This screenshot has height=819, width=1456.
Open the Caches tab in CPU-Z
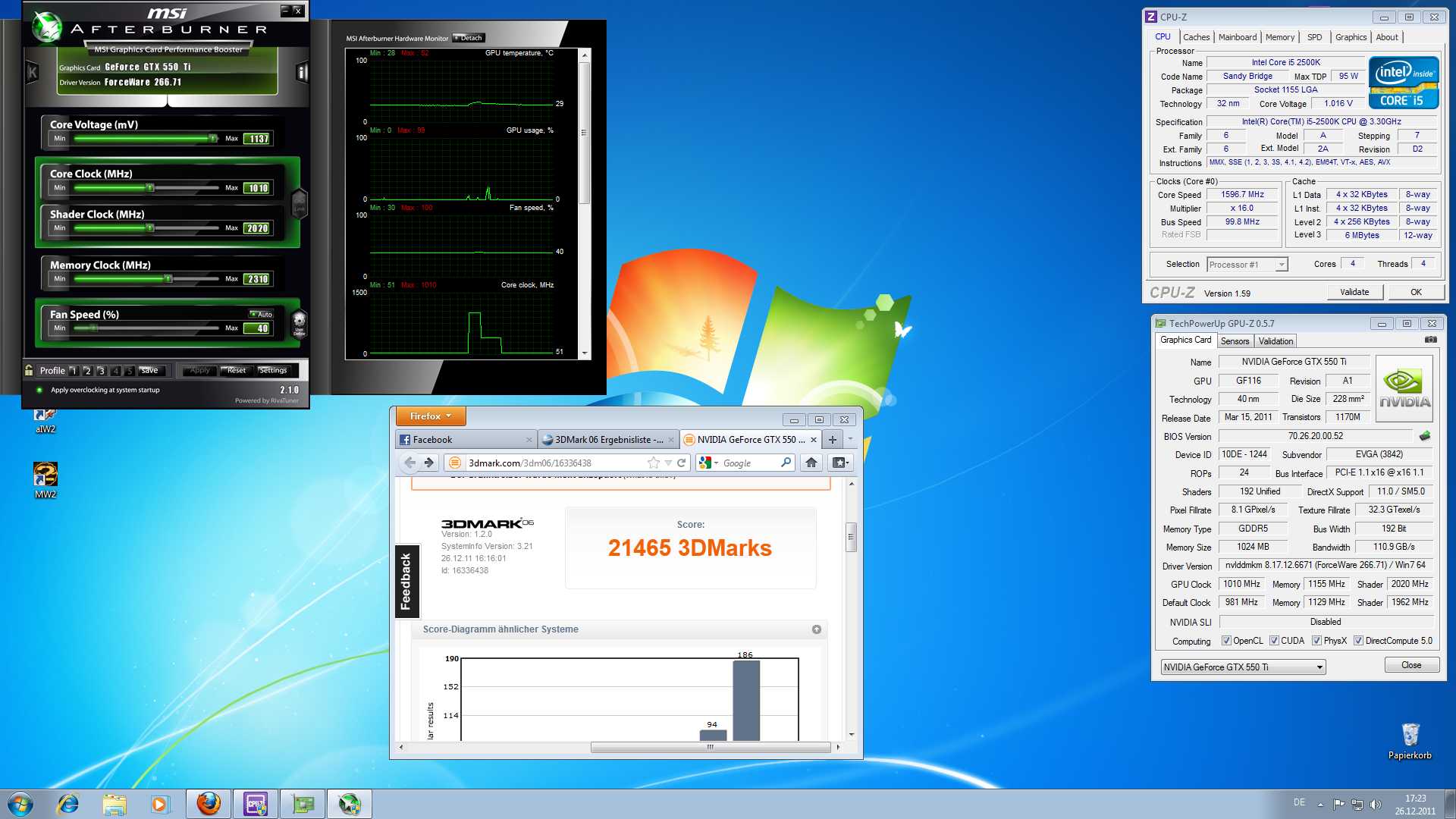[1197, 37]
